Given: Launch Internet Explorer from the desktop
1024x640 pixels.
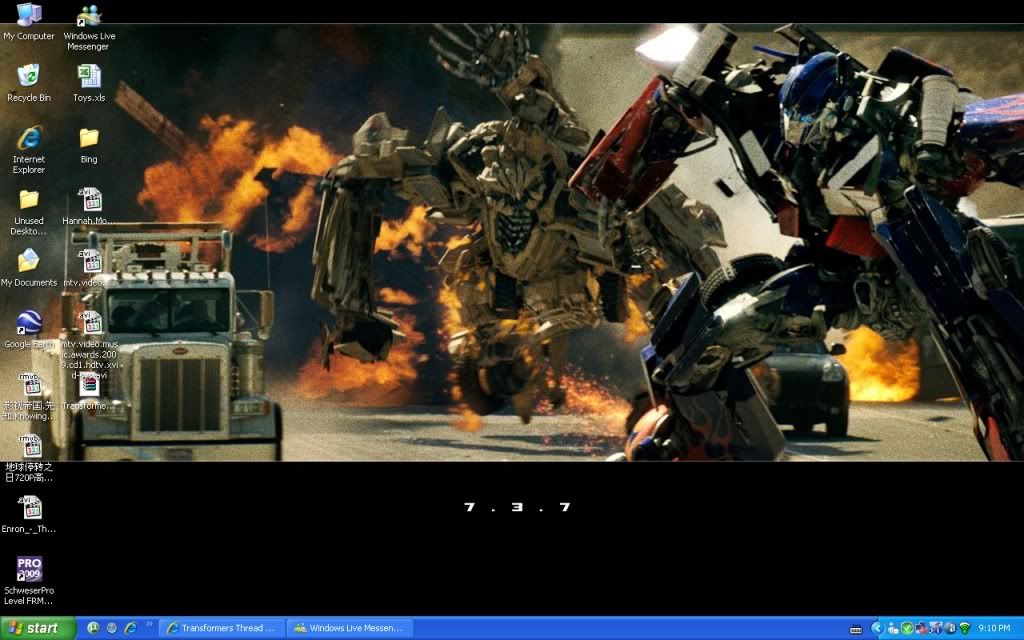Looking at the screenshot, I should click(x=29, y=138).
